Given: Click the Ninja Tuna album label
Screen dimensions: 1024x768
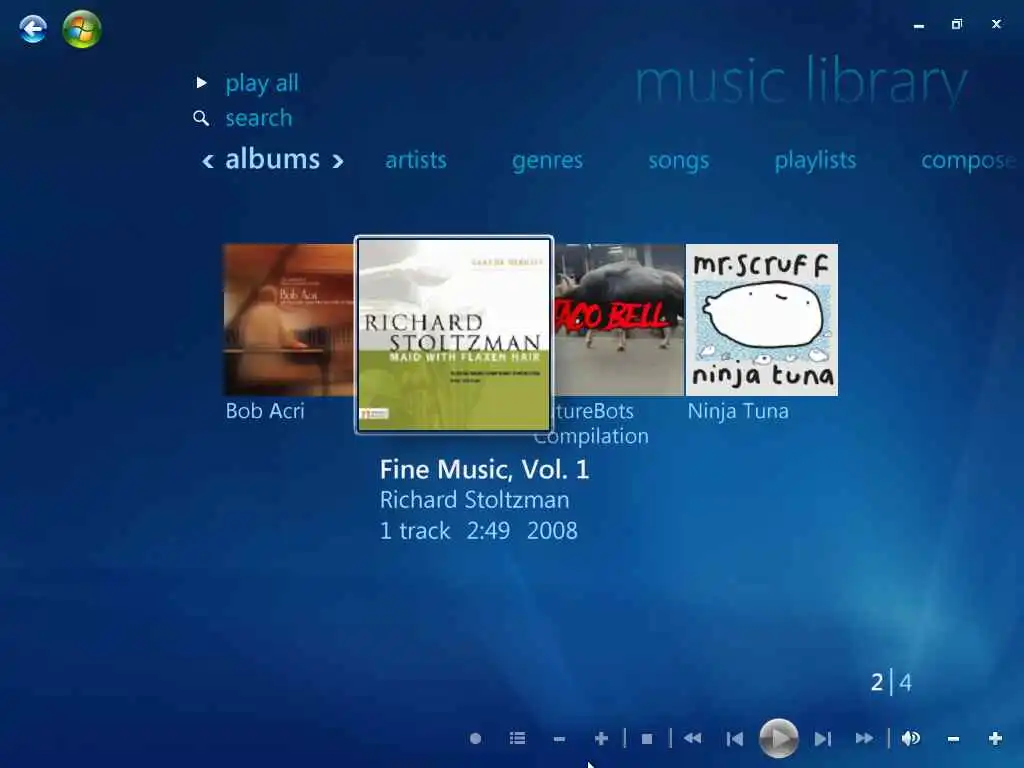Looking at the screenshot, I should pos(738,411).
